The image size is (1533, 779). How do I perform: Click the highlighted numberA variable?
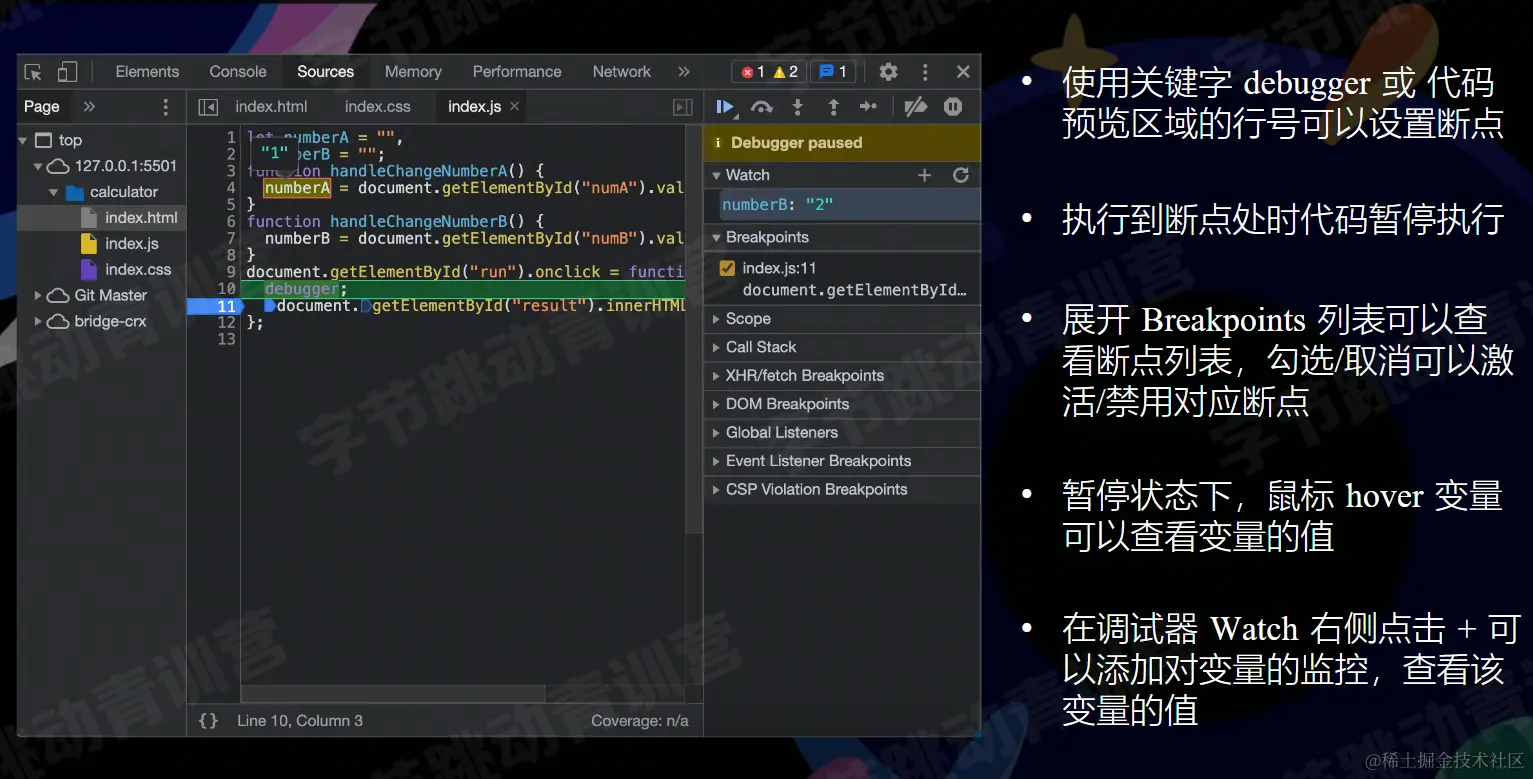coord(297,188)
